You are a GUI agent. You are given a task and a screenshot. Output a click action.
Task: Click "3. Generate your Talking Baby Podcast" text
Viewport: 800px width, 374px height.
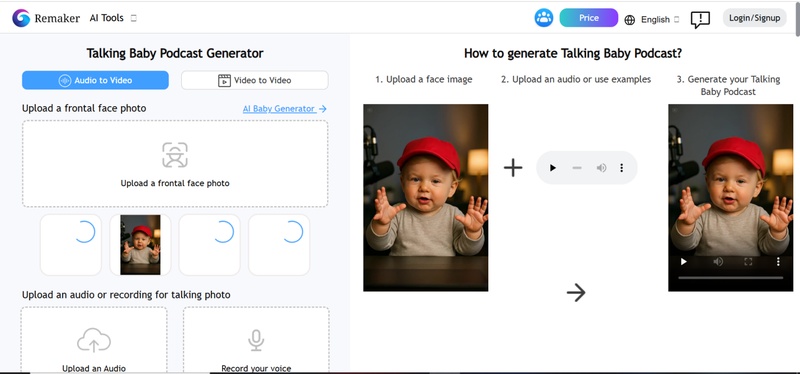(x=728, y=85)
